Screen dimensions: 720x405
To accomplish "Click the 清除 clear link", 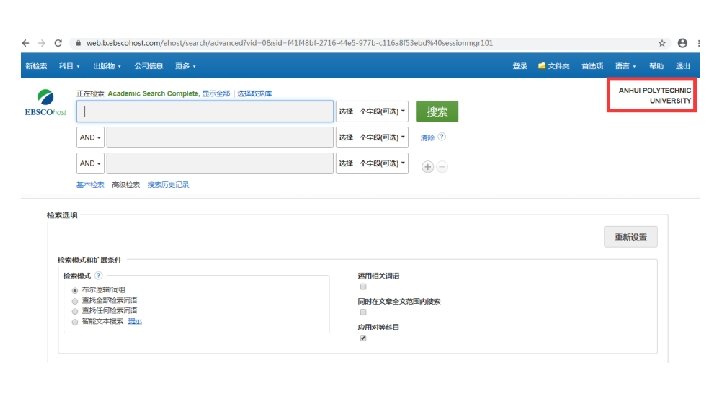I will pos(428,137).
